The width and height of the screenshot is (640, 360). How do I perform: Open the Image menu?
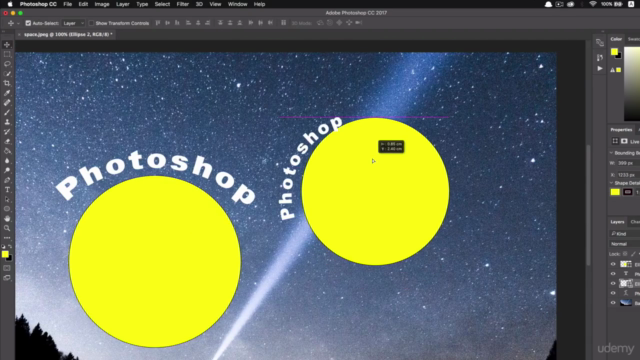(x=102, y=4)
